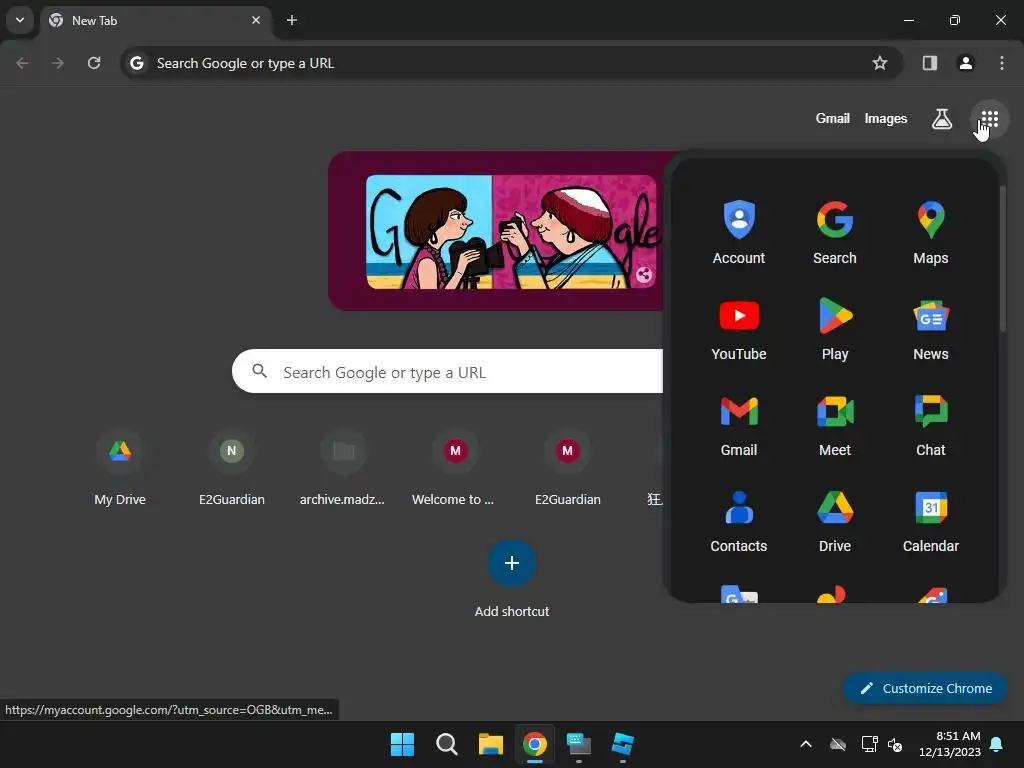Open Gmail icon in apps grid
1024x768 pixels.
click(x=739, y=424)
